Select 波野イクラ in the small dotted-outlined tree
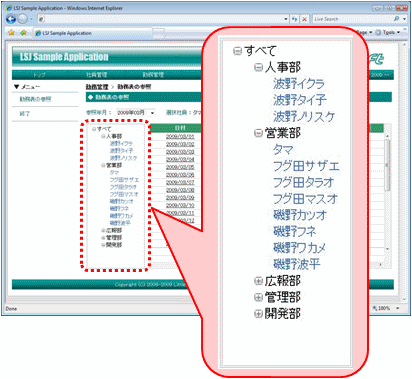This screenshot has height=379, width=412. click(x=121, y=143)
